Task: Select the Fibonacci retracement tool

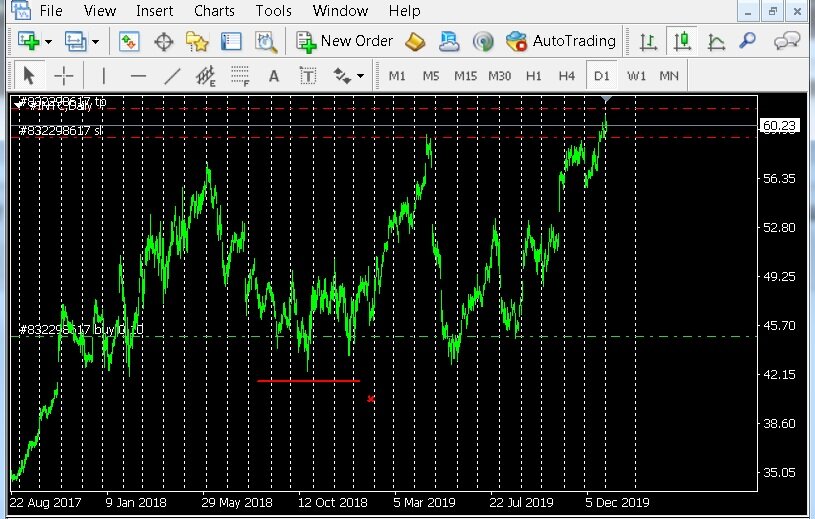Action: click(x=239, y=76)
